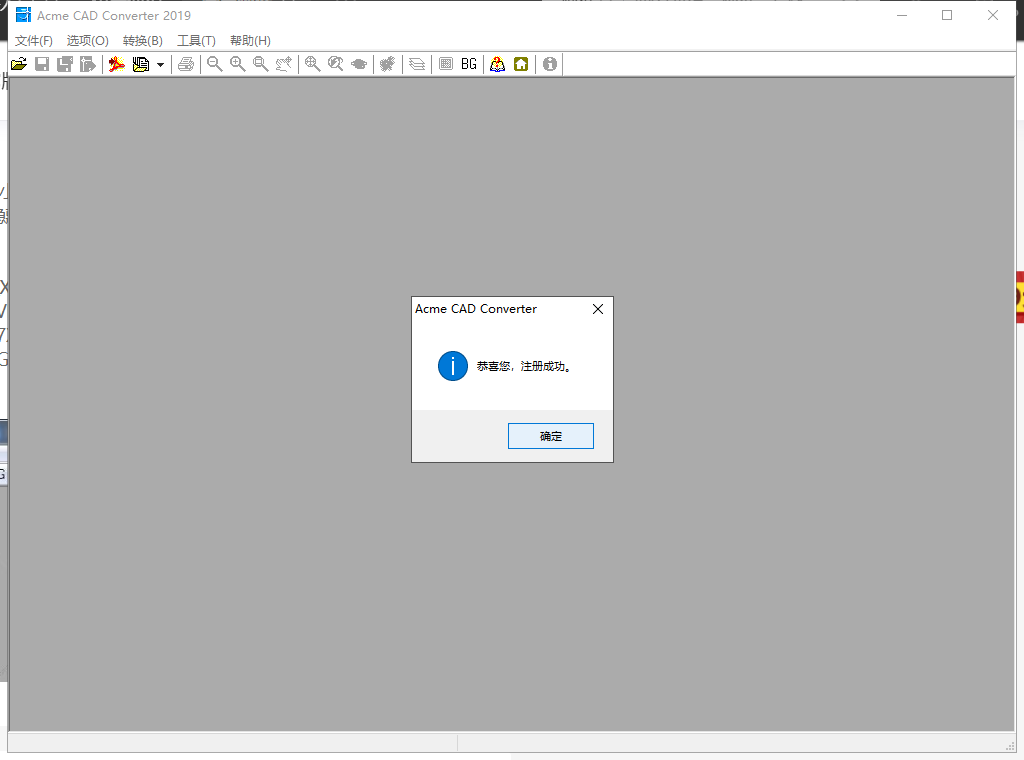The image size is (1024, 760).
Task: Open the batch convert dropdown arrow
Action: (x=160, y=65)
